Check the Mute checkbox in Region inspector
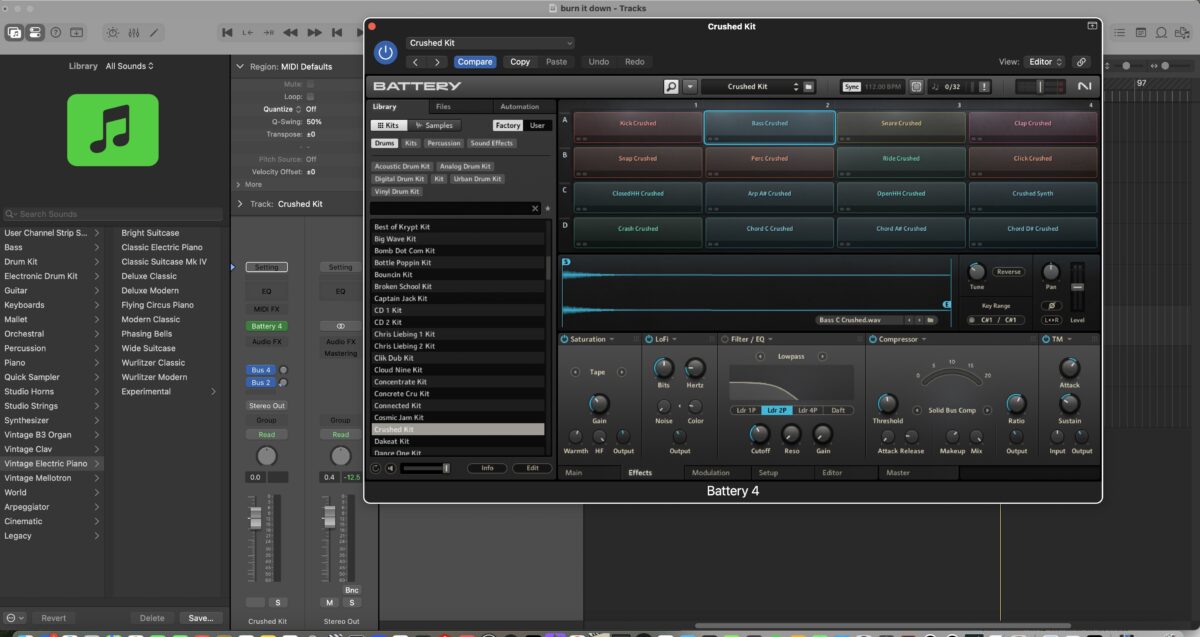Image resolution: width=1200 pixels, height=637 pixels. (x=310, y=84)
